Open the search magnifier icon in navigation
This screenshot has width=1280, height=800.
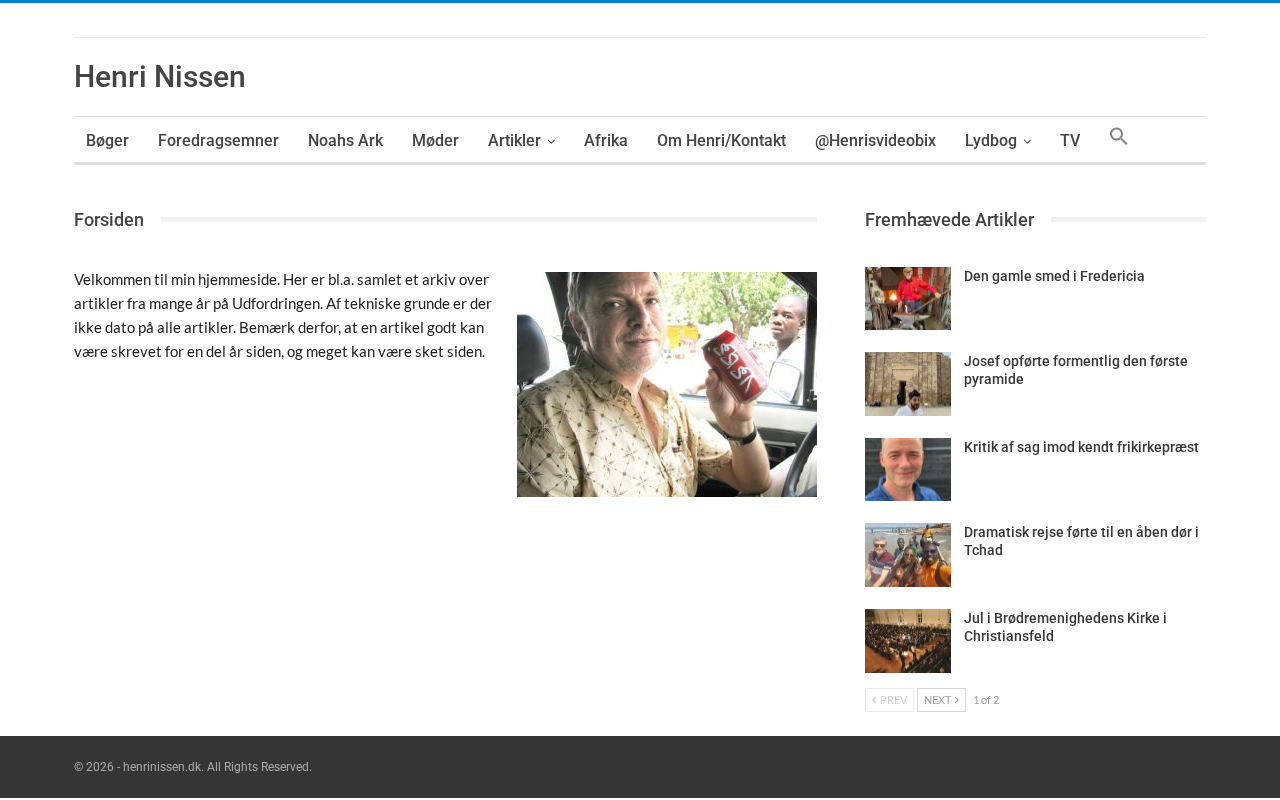[1118, 137]
